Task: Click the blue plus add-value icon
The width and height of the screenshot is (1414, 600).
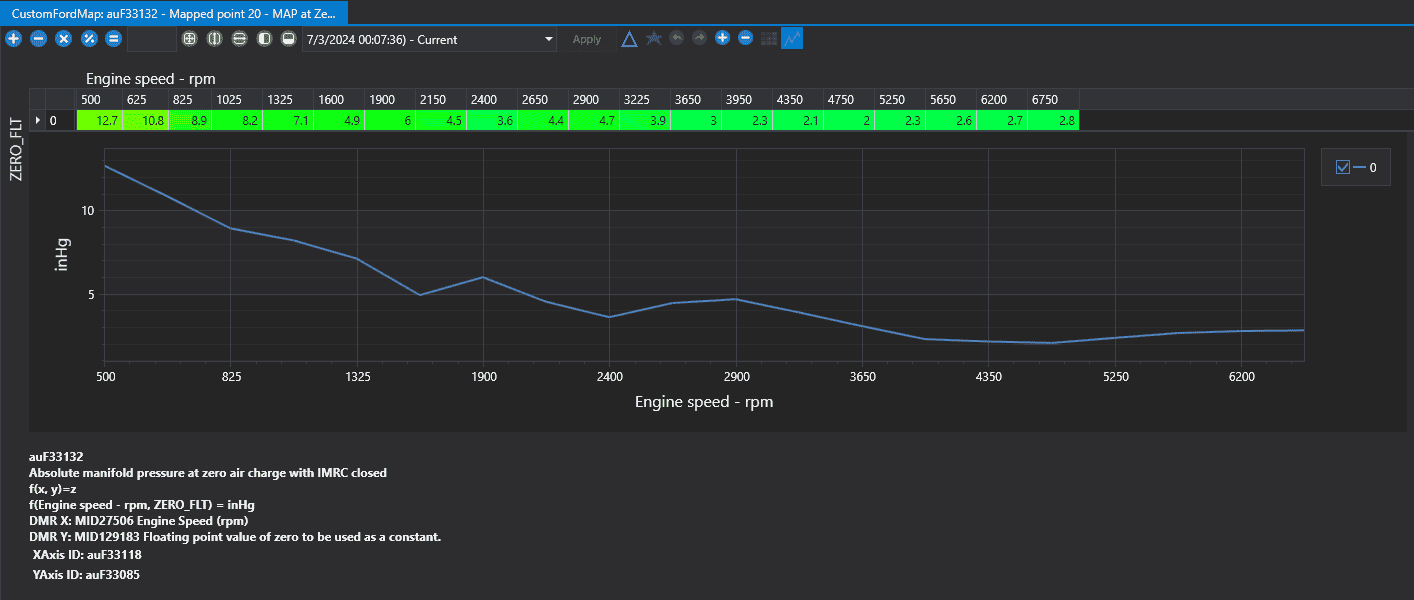Action: tap(14, 39)
